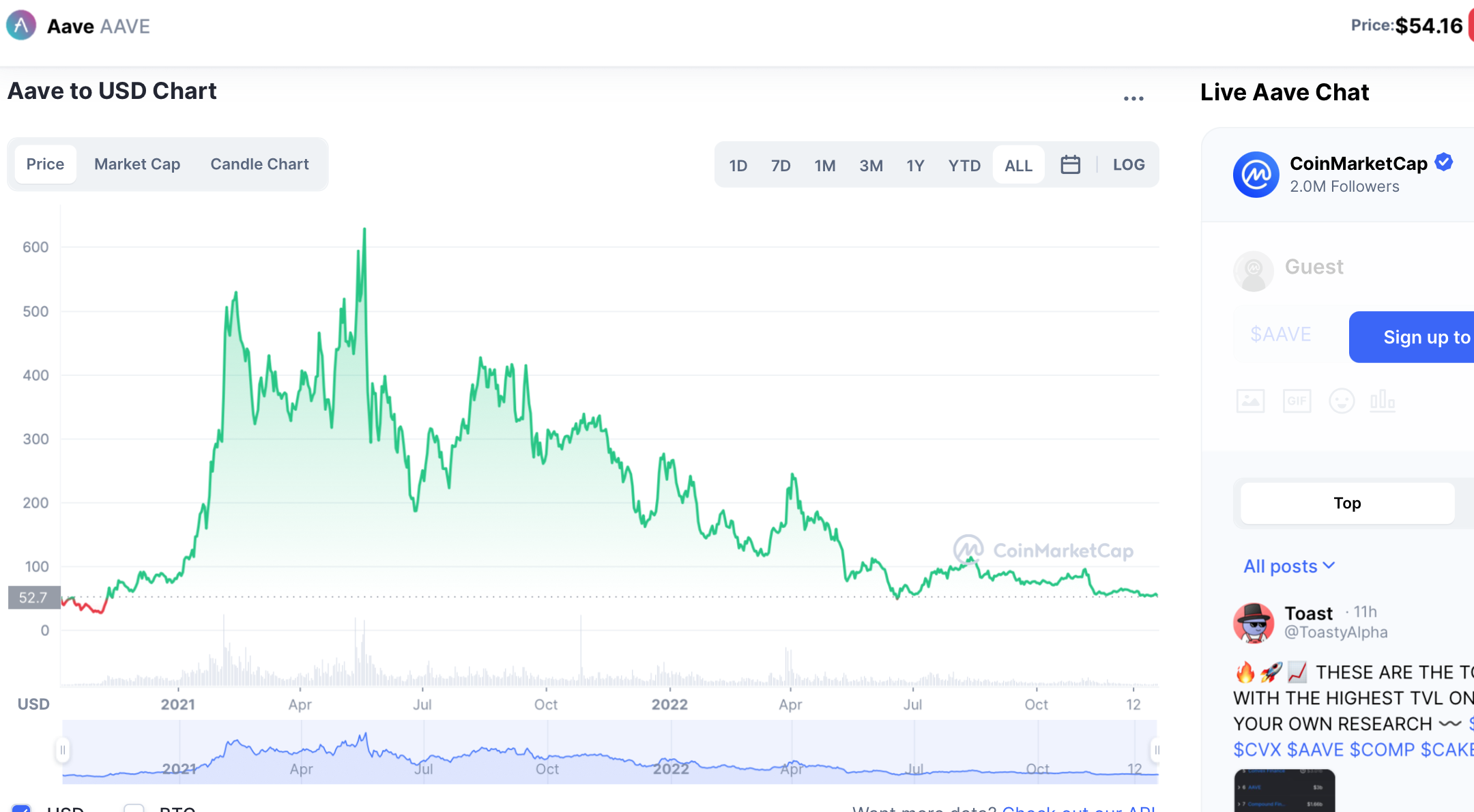Switch to the Candle Chart tab

pos(259,164)
